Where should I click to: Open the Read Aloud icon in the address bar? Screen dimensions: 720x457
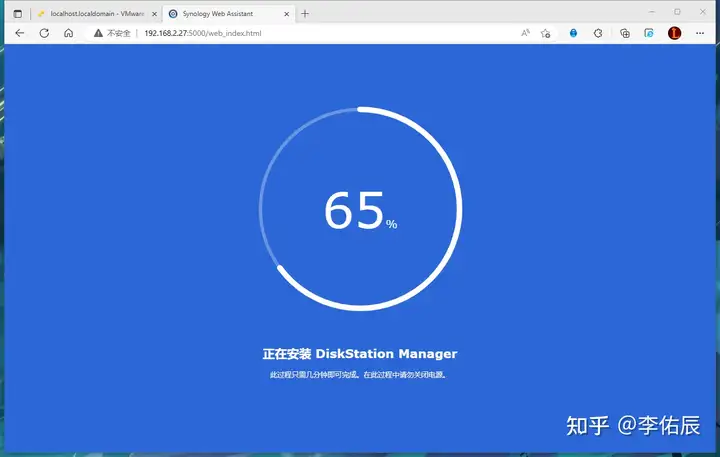(x=525, y=33)
